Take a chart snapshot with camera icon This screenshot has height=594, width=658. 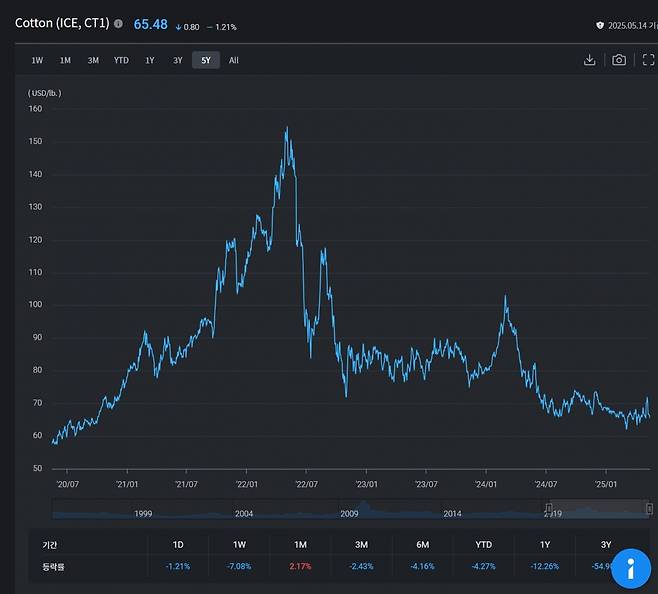619,60
